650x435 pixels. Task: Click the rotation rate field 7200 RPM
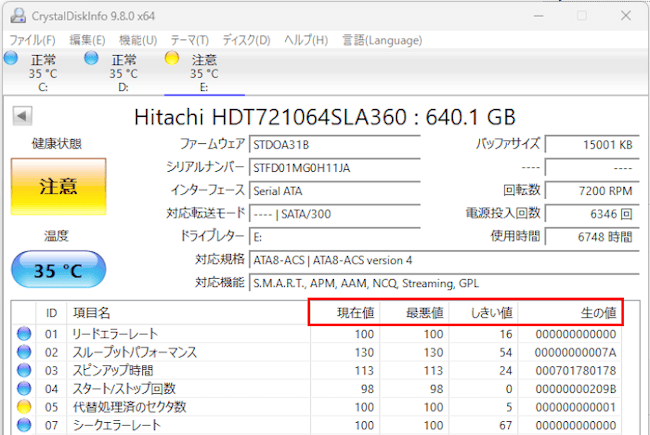592,191
